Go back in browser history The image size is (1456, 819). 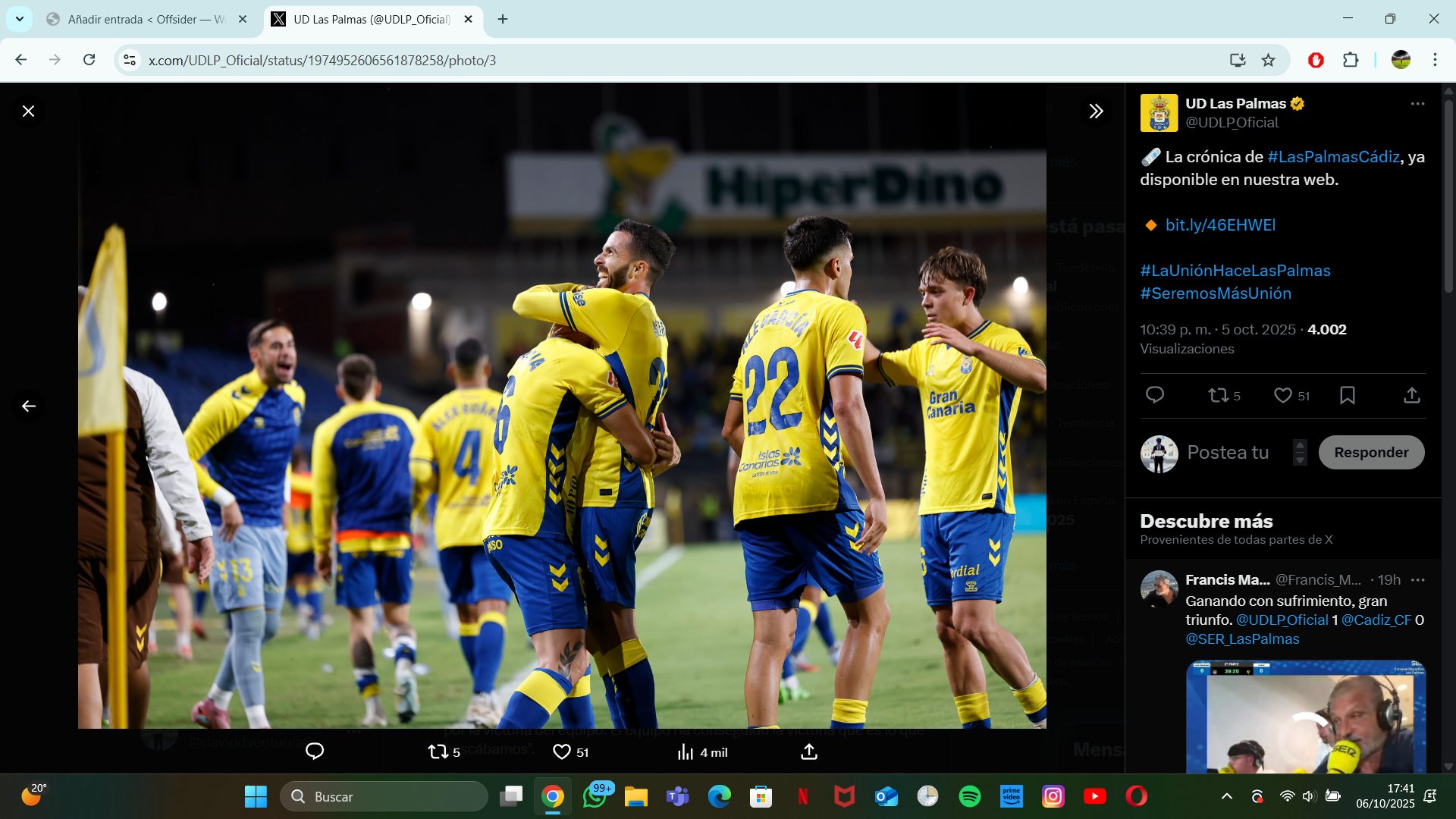[x=20, y=60]
